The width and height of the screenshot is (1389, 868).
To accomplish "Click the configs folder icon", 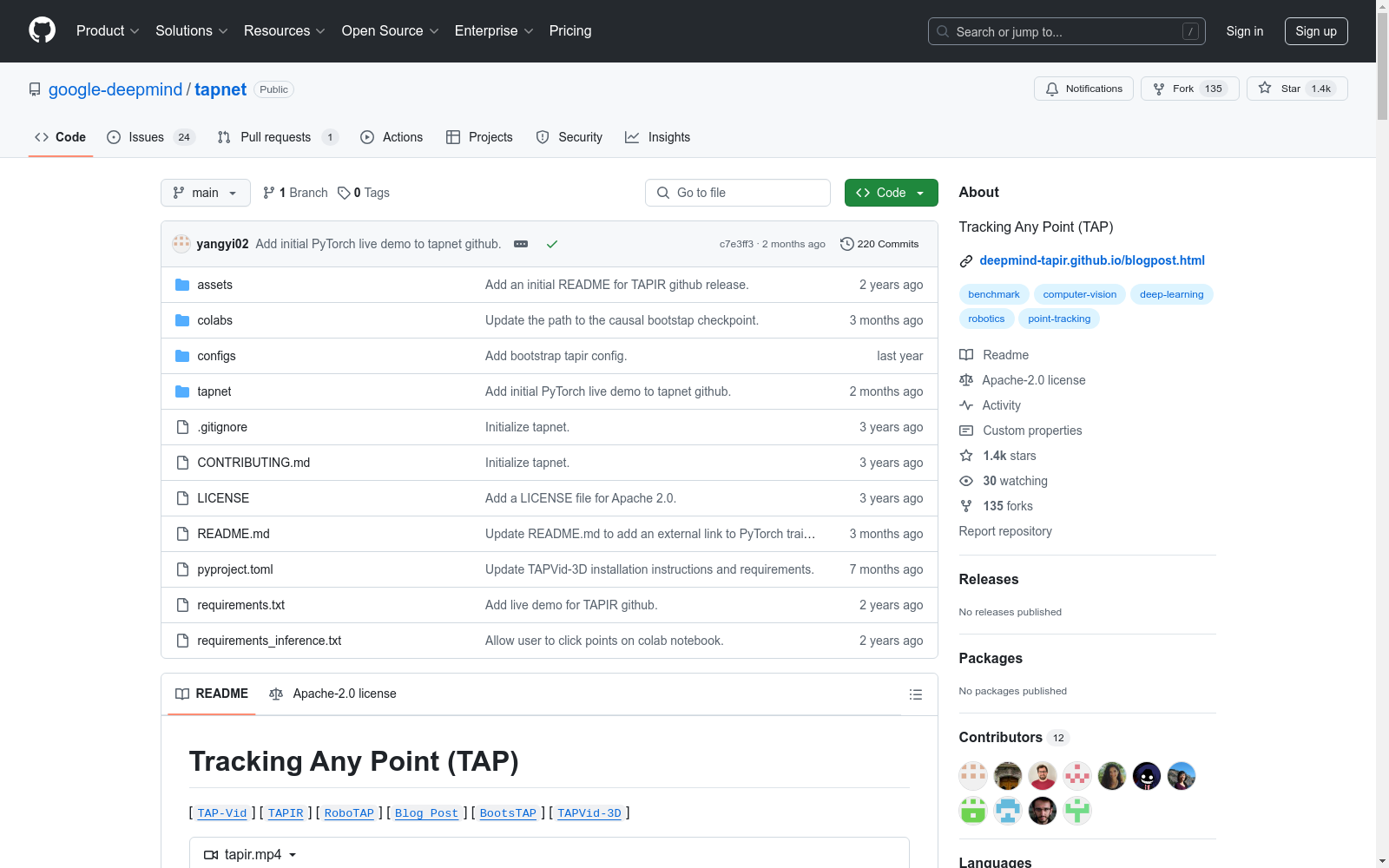I will [x=182, y=356].
